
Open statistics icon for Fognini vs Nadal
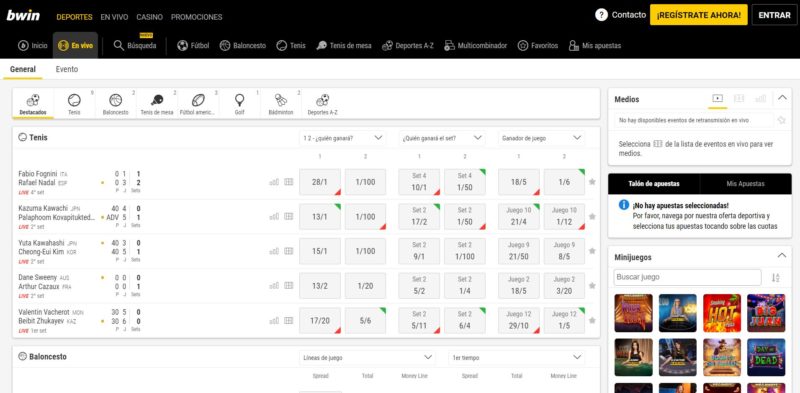coord(274,182)
